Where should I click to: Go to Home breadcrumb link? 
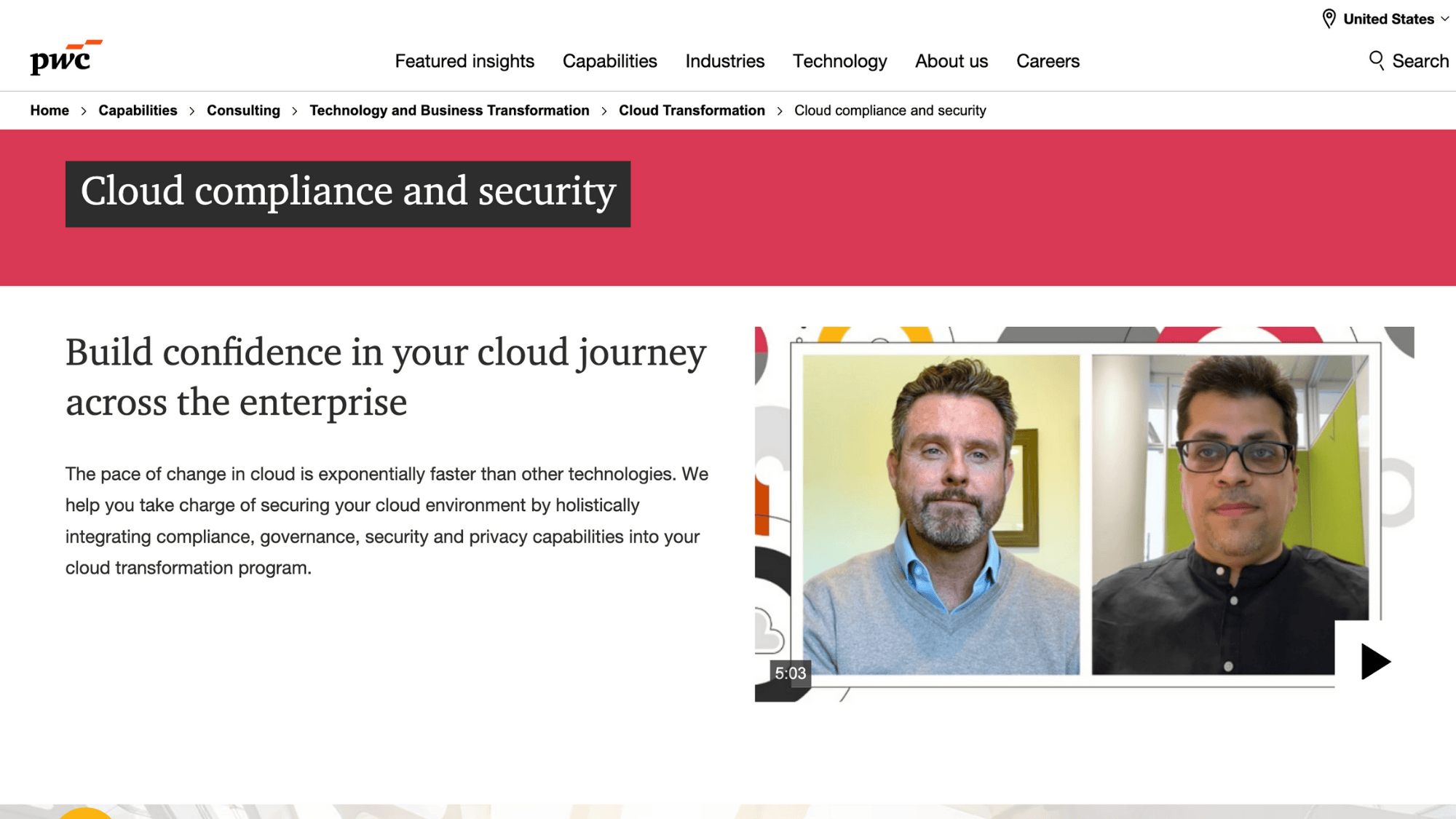click(50, 111)
